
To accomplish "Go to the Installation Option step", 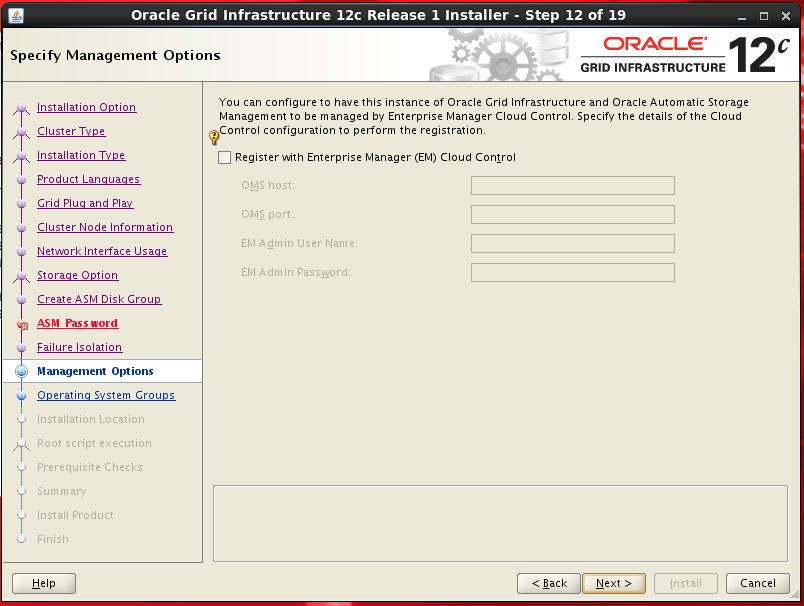I will pyautogui.click(x=87, y=107).
